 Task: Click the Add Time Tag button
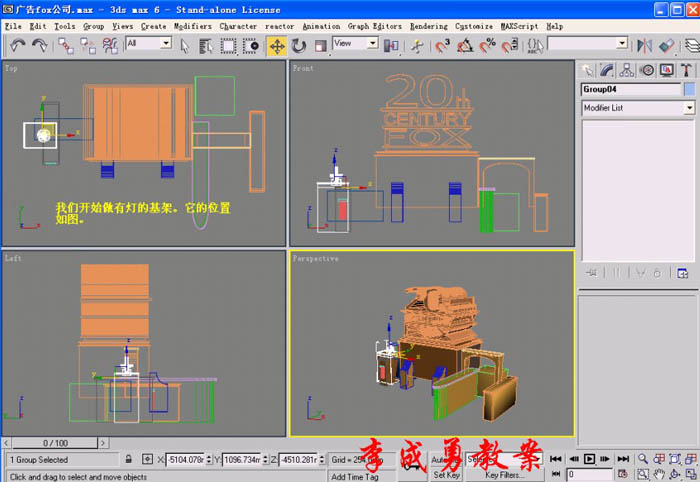[x=361, y=477]
